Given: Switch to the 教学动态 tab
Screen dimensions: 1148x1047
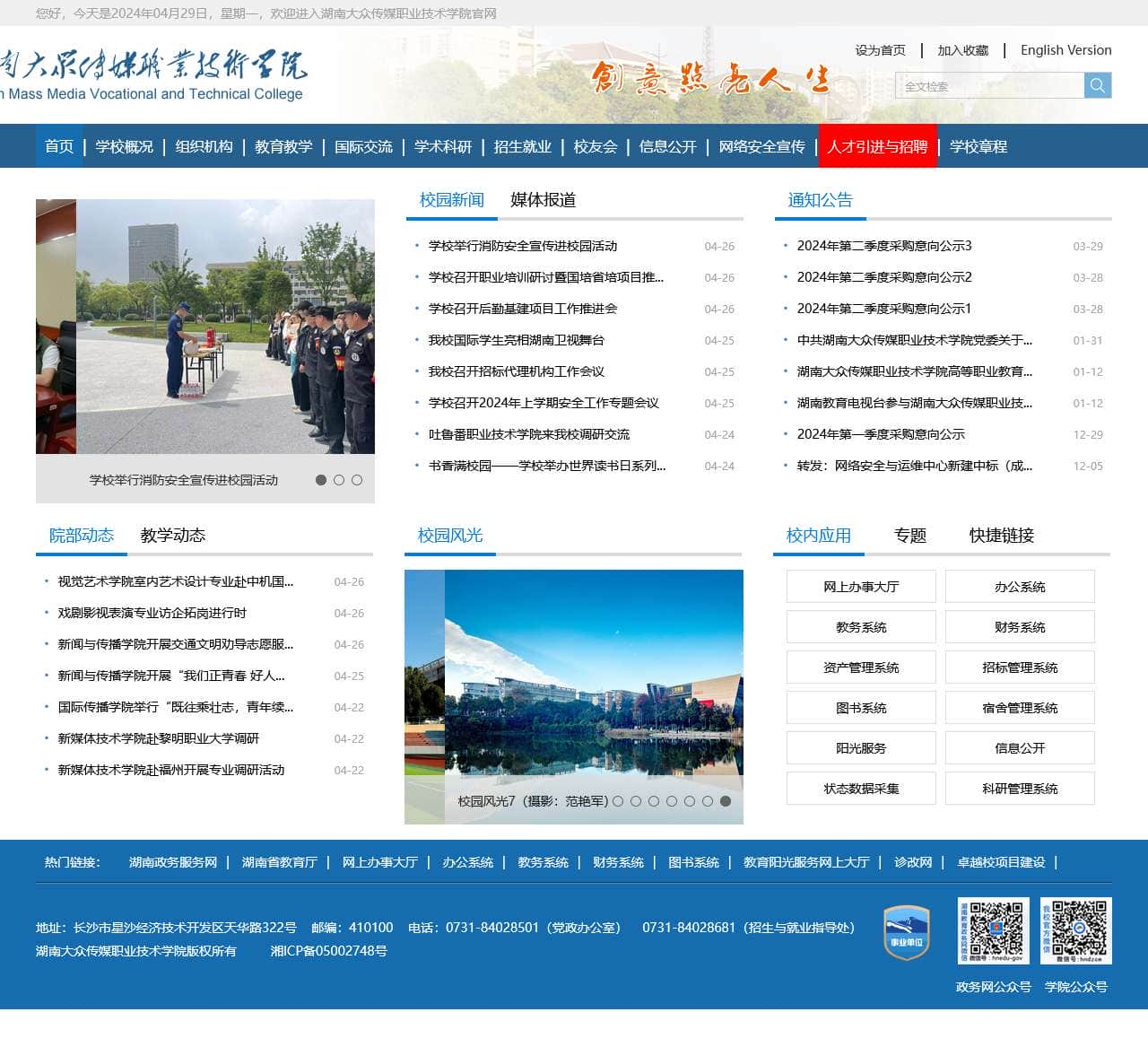Looking at the screenshot, I should pos(172,536).
